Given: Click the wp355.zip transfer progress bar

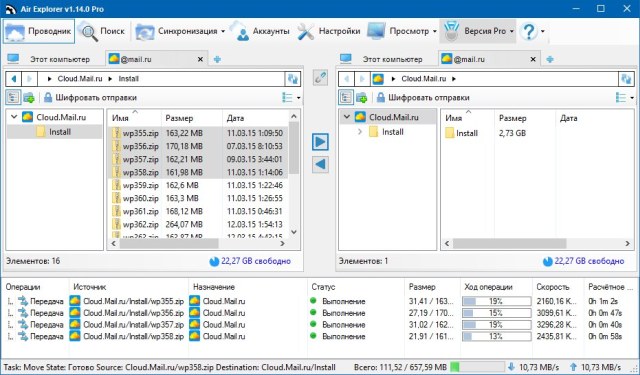Looking at the screenshot, I should 496,302.
